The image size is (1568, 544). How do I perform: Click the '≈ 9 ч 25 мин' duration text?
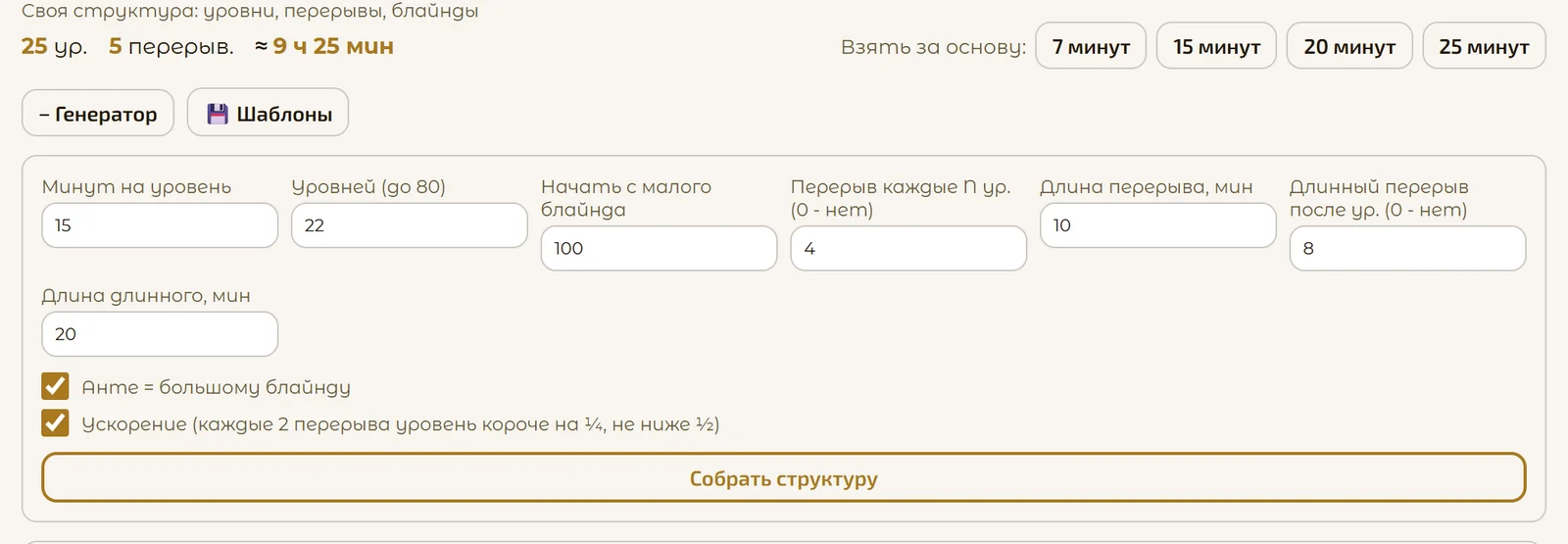pos(323,46)
